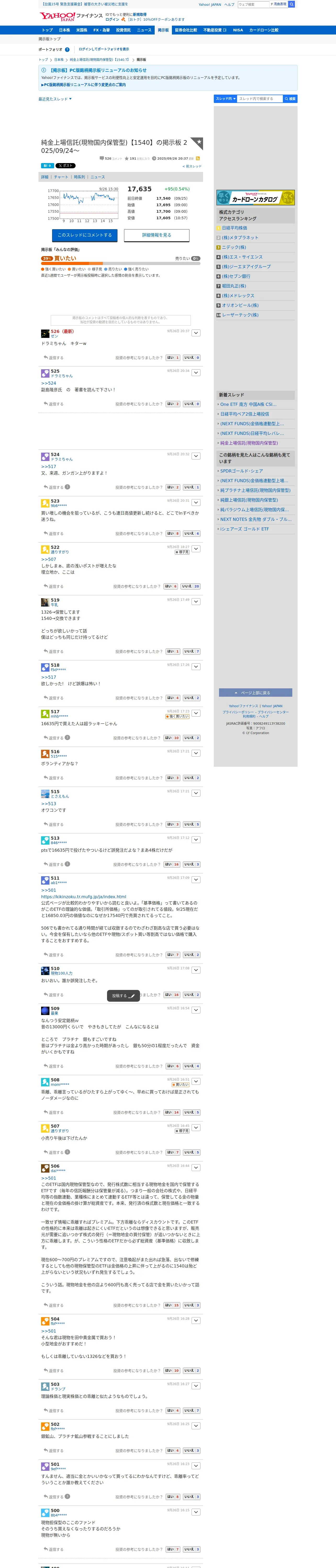Click the avatar of post 506 dai*****

click(45, 1168)
